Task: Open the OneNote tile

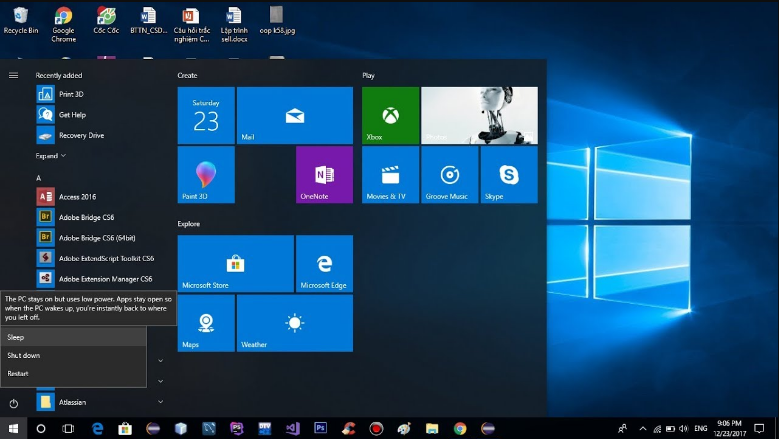Action: 324,175
